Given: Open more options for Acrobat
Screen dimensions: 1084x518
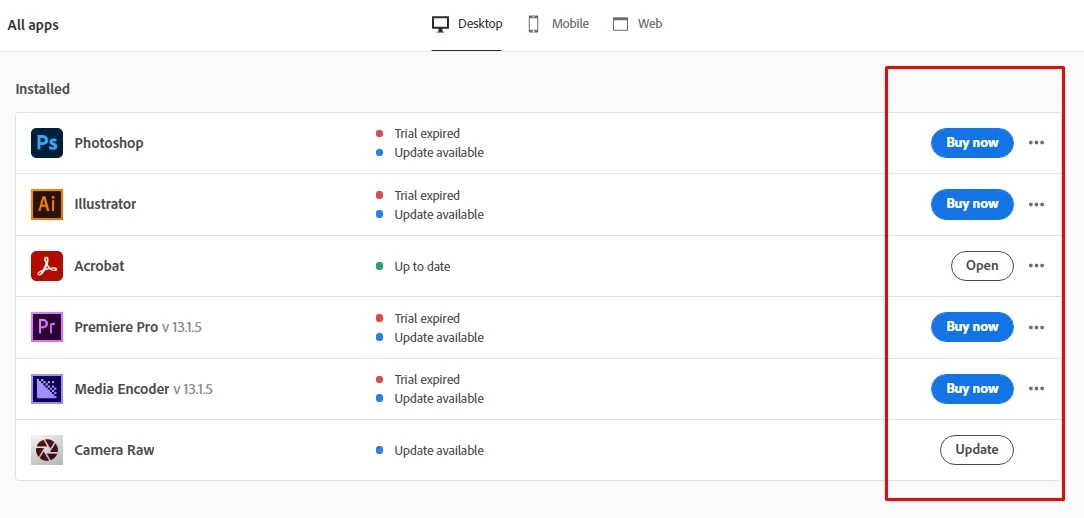Looking at the screenshot, I should point(1036,266).
